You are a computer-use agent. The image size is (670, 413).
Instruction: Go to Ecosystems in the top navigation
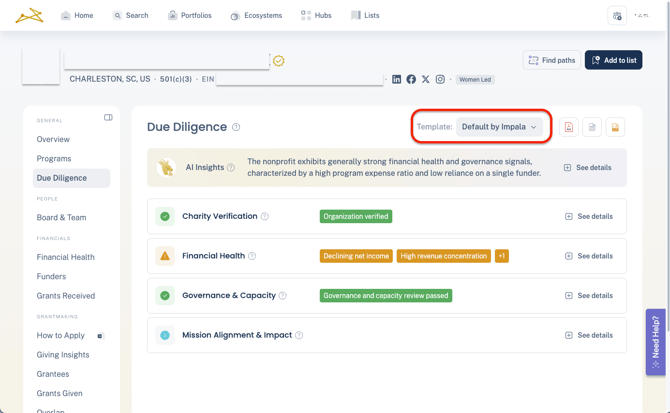pos(256,15)
